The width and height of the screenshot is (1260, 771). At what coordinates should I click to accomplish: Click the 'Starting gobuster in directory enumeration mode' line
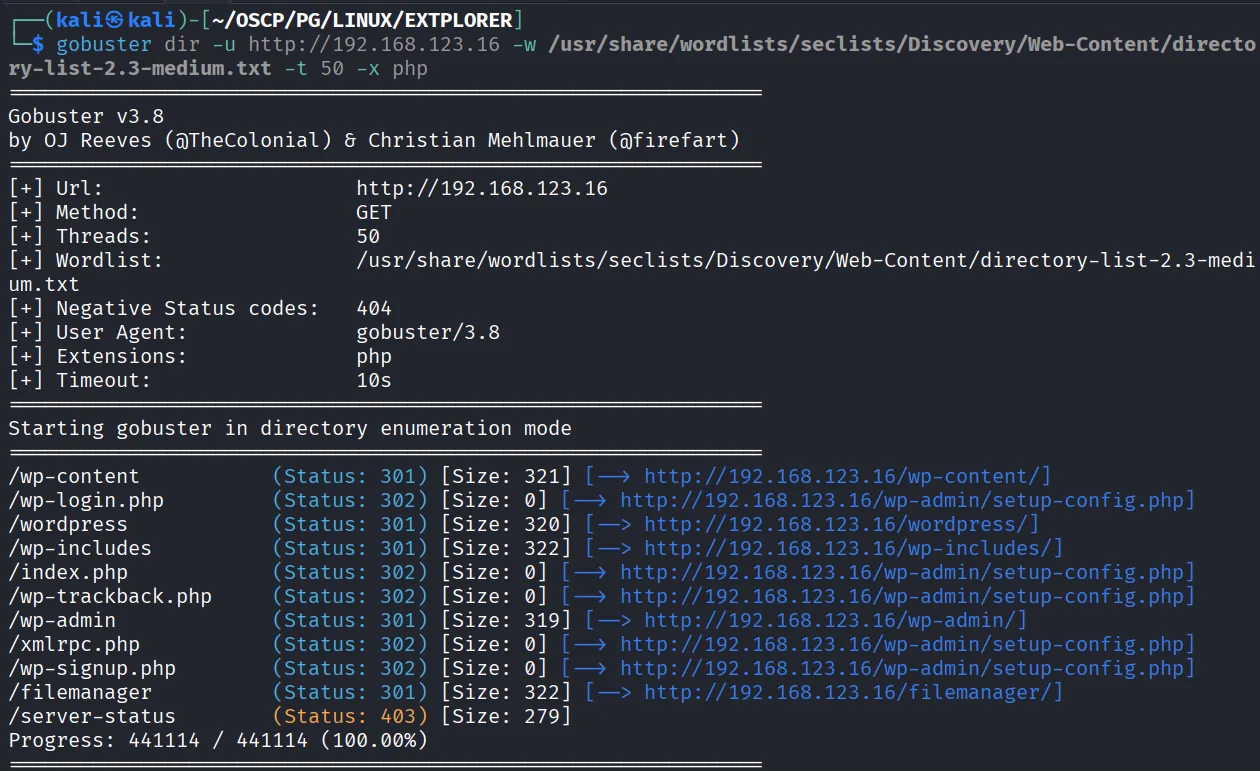pyautogui.click(x=290, y=428)
